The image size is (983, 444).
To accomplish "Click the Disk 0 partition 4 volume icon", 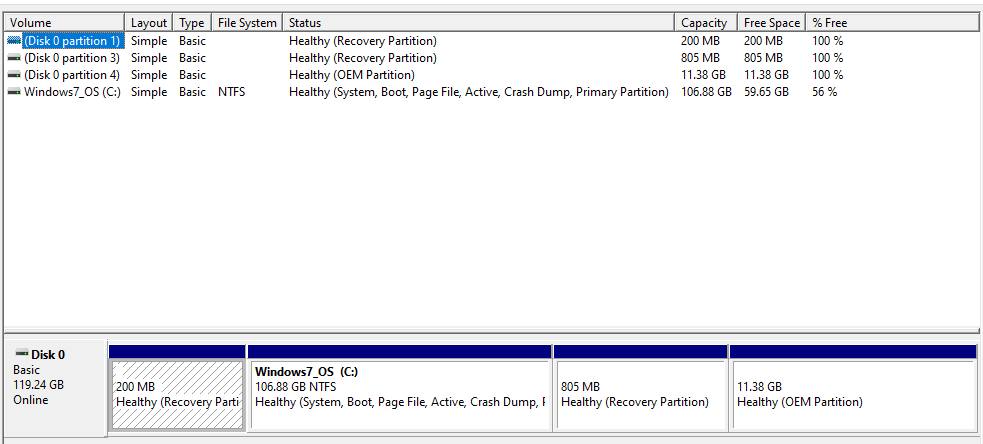I will pyautogui.click(x=14, y=75).
